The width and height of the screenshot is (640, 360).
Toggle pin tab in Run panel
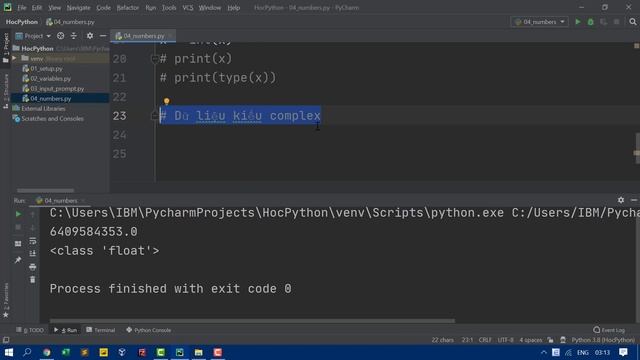coord(18,260)
